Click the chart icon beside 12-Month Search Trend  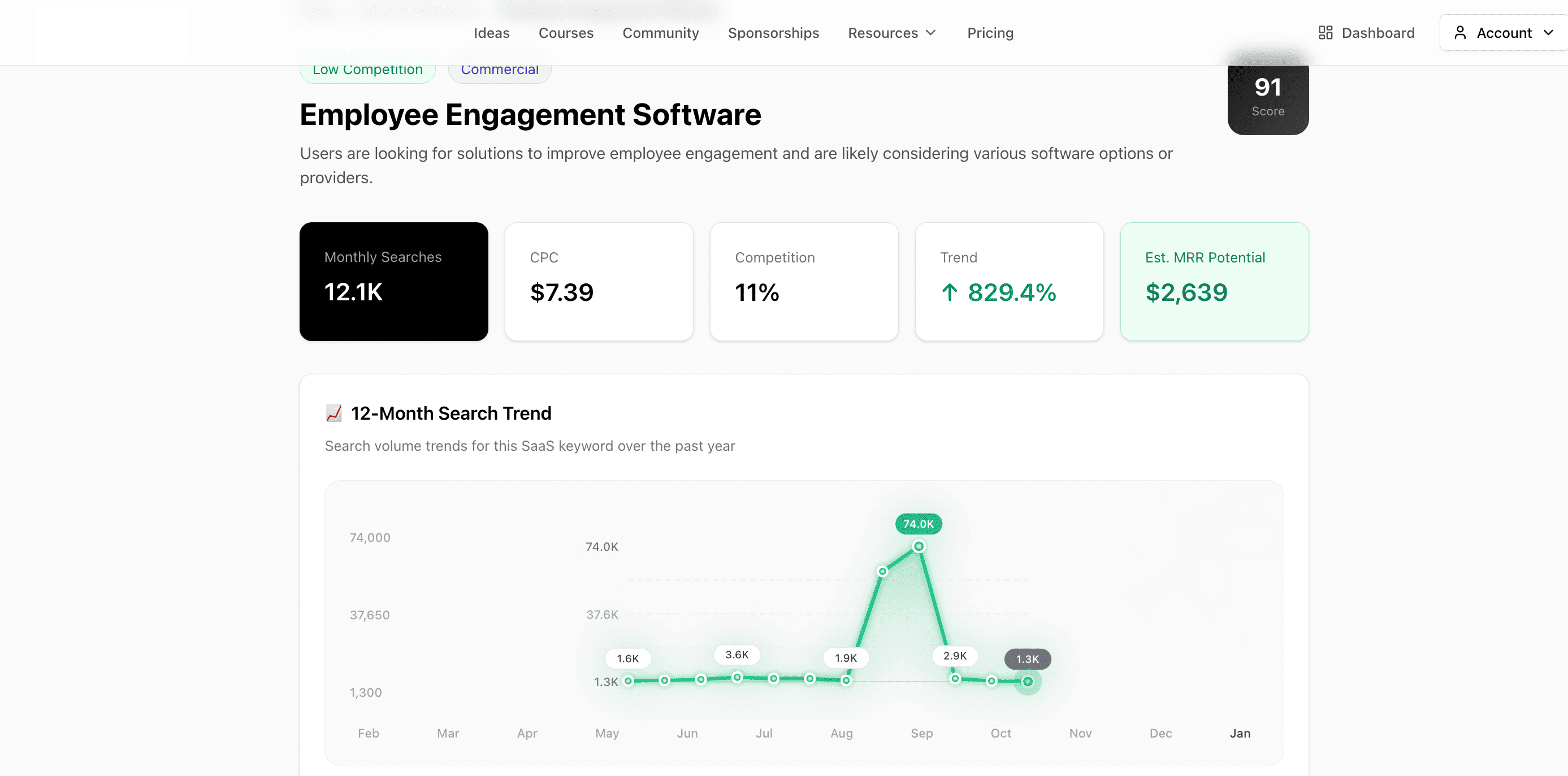tap(334, 413)
